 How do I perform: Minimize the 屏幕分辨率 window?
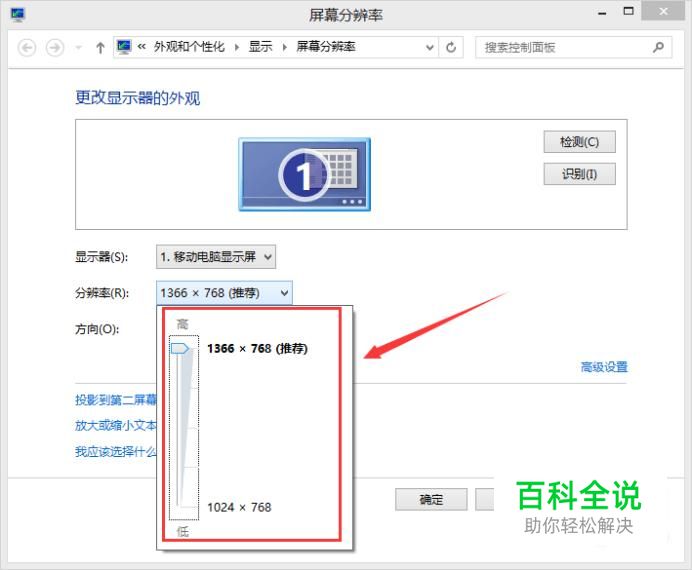(x=602, y=13)
